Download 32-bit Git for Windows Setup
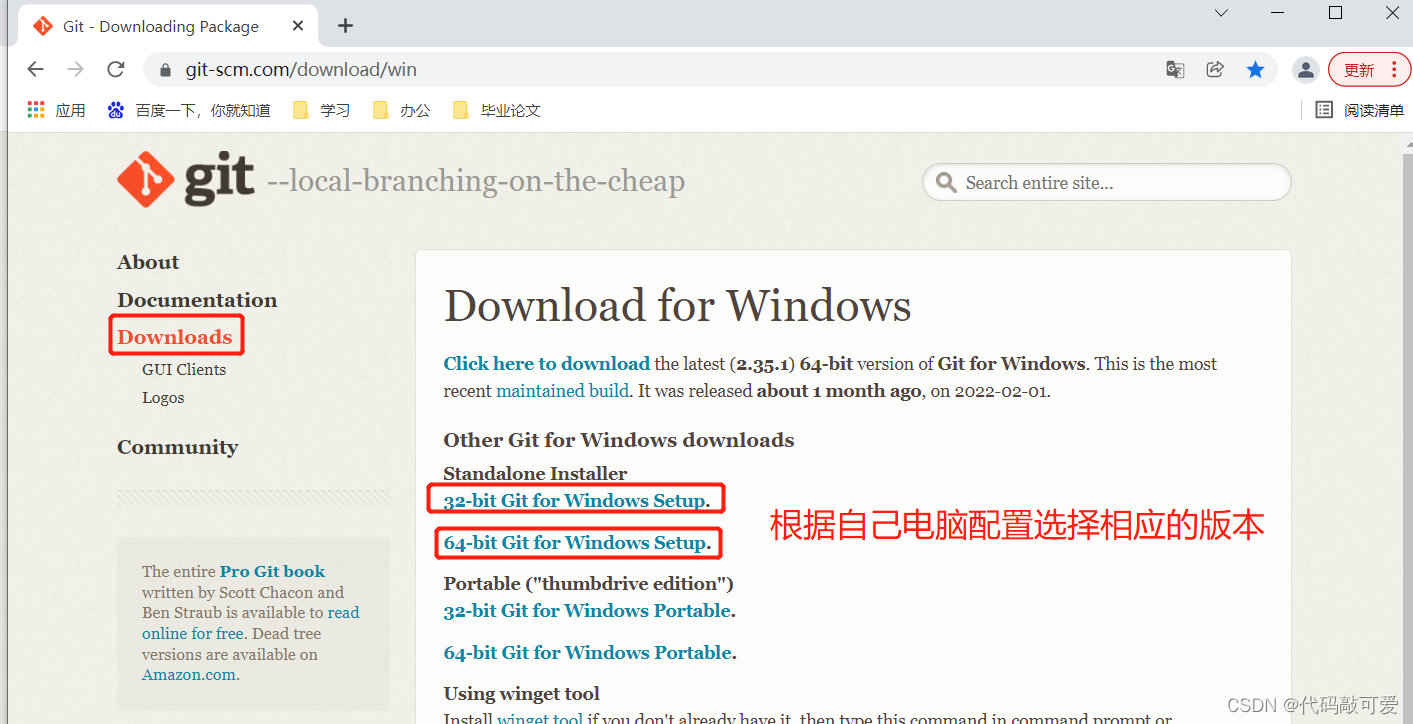1413x724 pixels. tap(575, 501)
